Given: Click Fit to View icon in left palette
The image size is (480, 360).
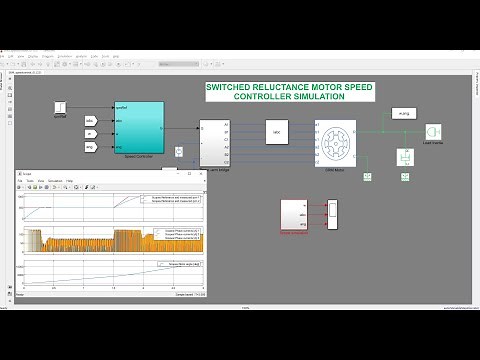Looking at the screenshot, I should 10,95.
